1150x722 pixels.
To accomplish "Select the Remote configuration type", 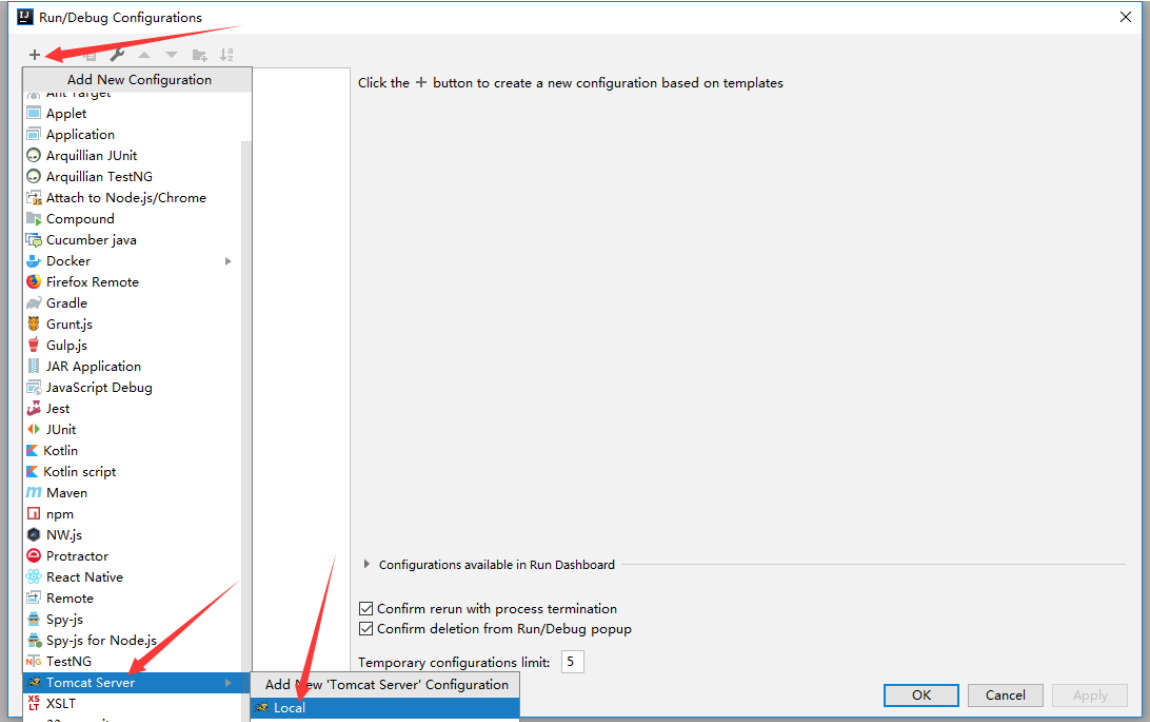I will pos(70,598).
